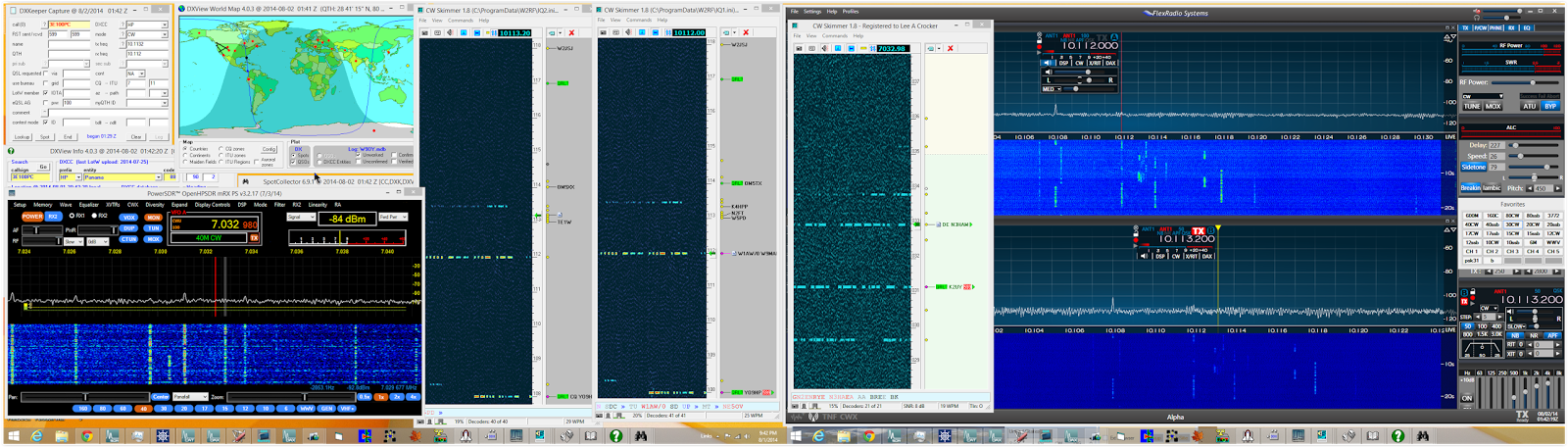The height and width of the screenshot is (447, 1568).
Task: Open the Fwd Pwr meter dropdown
Action: point(393,217)
